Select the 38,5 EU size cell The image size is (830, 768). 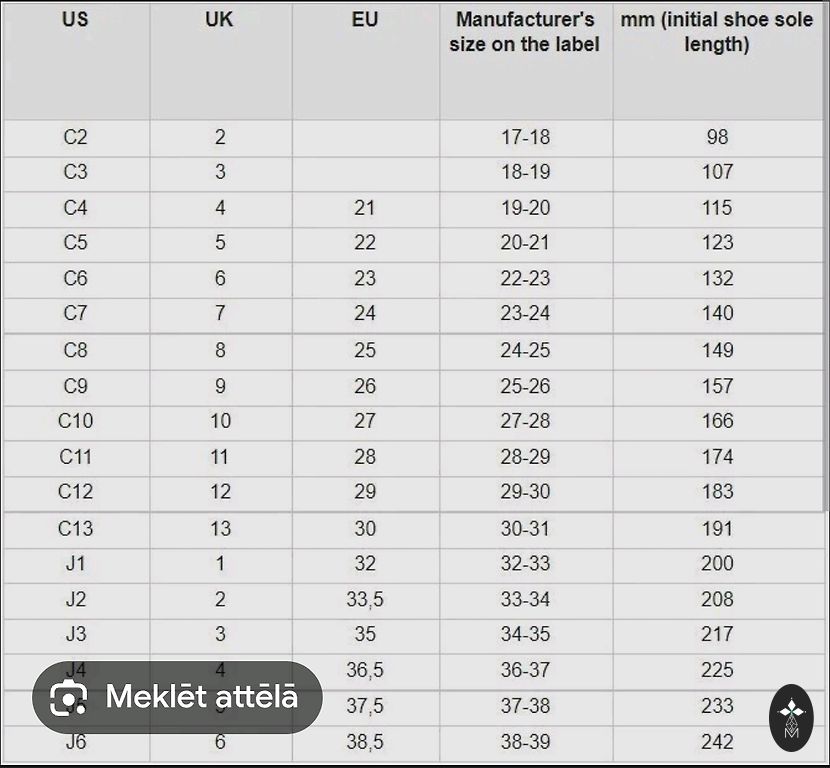click(365, 742)
